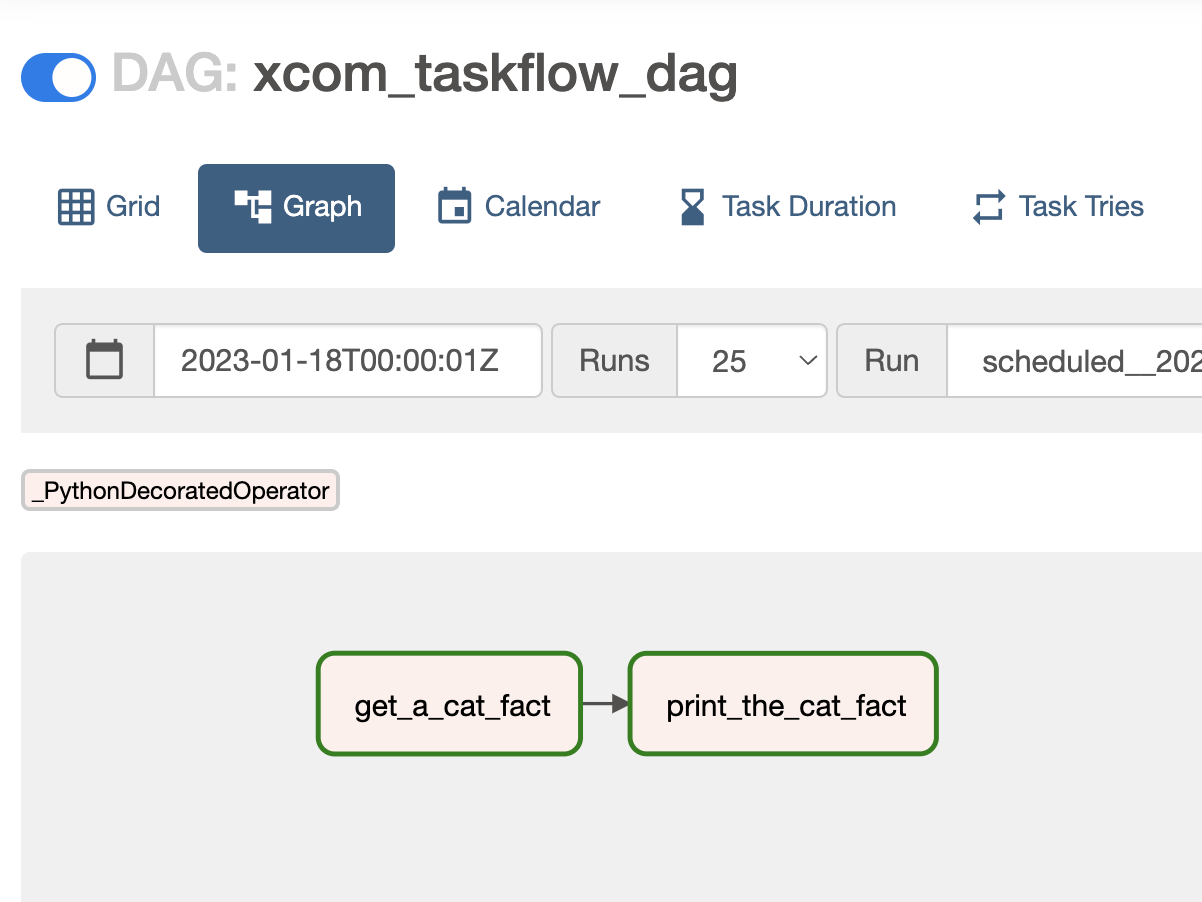Click the arrow connecting the two tasks
The width and height of the screenshot is (1202, 902).
pos(605,704)
